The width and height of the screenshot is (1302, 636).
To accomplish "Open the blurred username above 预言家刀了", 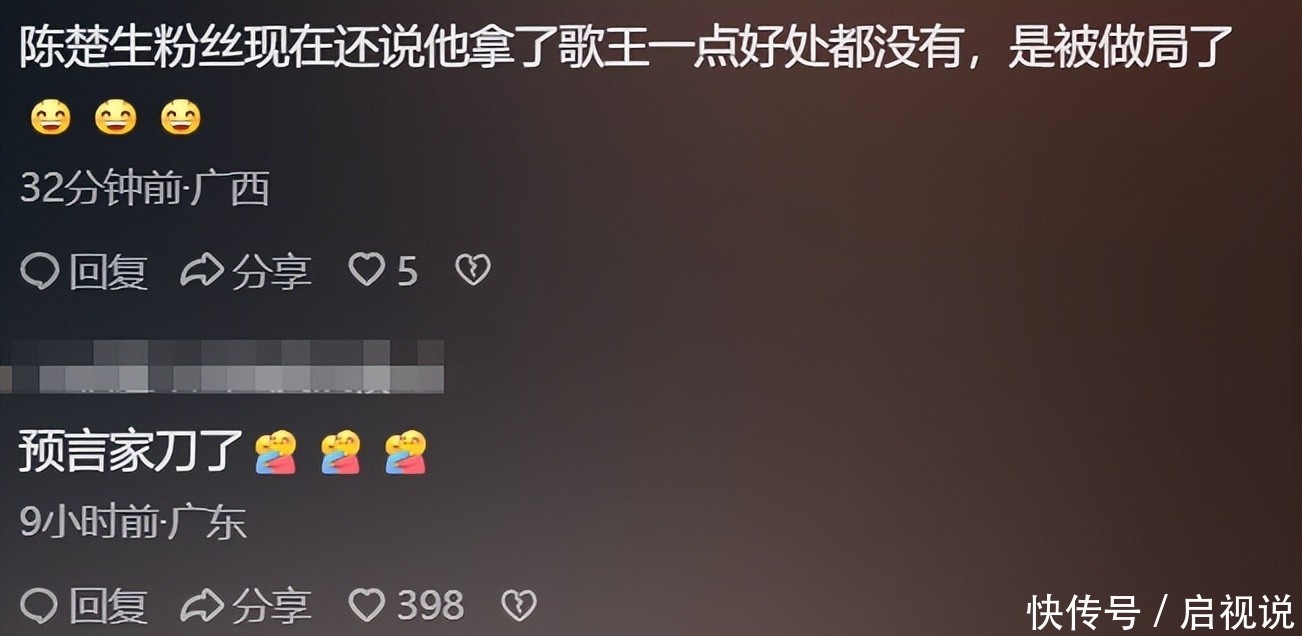I will (x=222, y=366).
